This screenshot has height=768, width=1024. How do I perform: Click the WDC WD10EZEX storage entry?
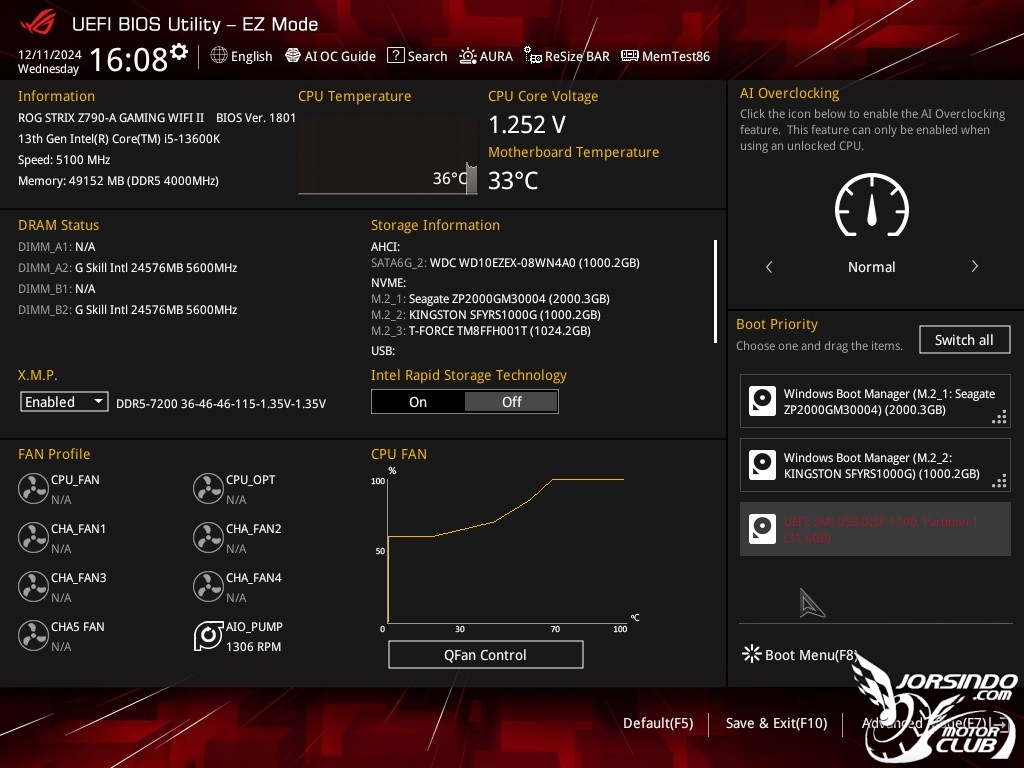pyautogui.click(x=505, y=263)
